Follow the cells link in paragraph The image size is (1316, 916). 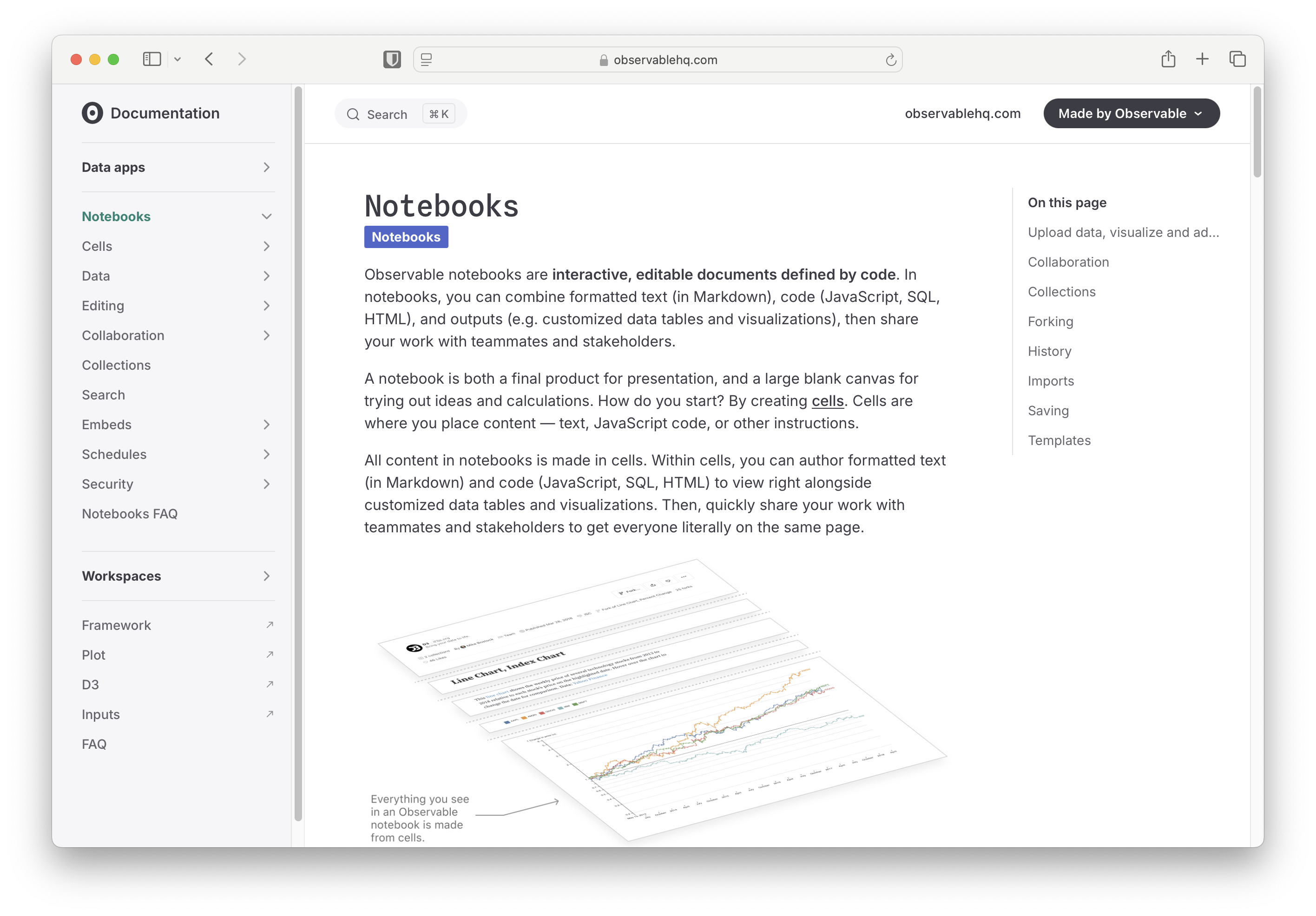tap(828, 401)
